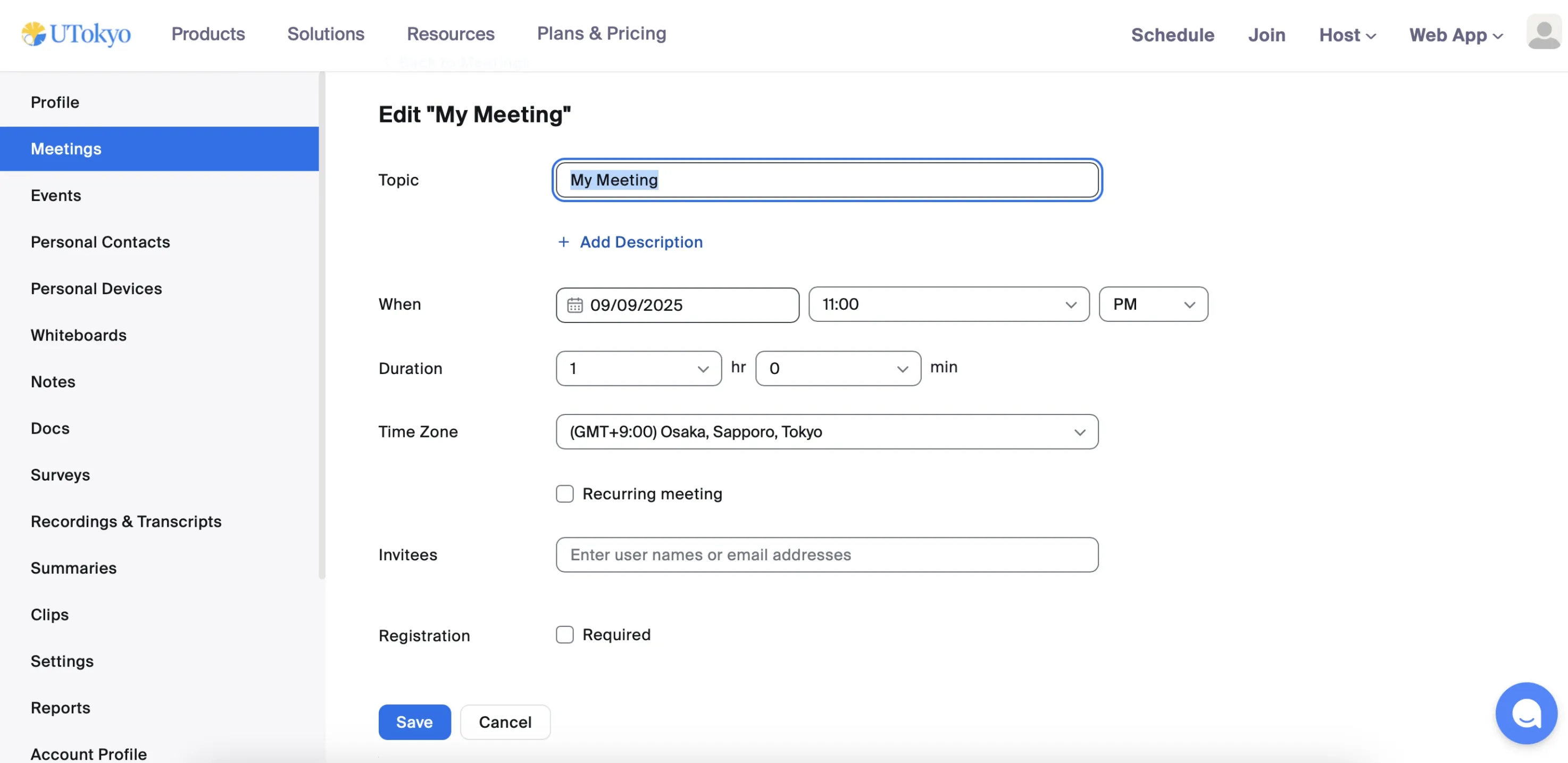1568x763 pixels.
Task: Cancel editing the meeting
Action: [505, 722]
